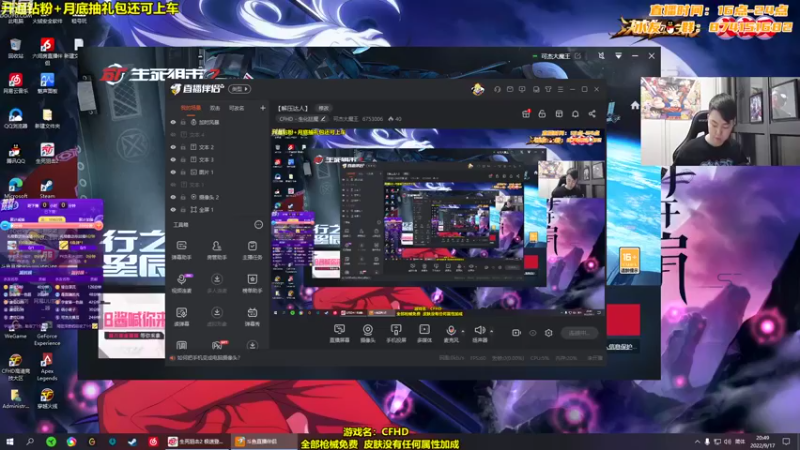Open hamburger menu in streaming app title bar
This screenshot has height=450, width=800.
pyautogui.click(x=560, y=89)
